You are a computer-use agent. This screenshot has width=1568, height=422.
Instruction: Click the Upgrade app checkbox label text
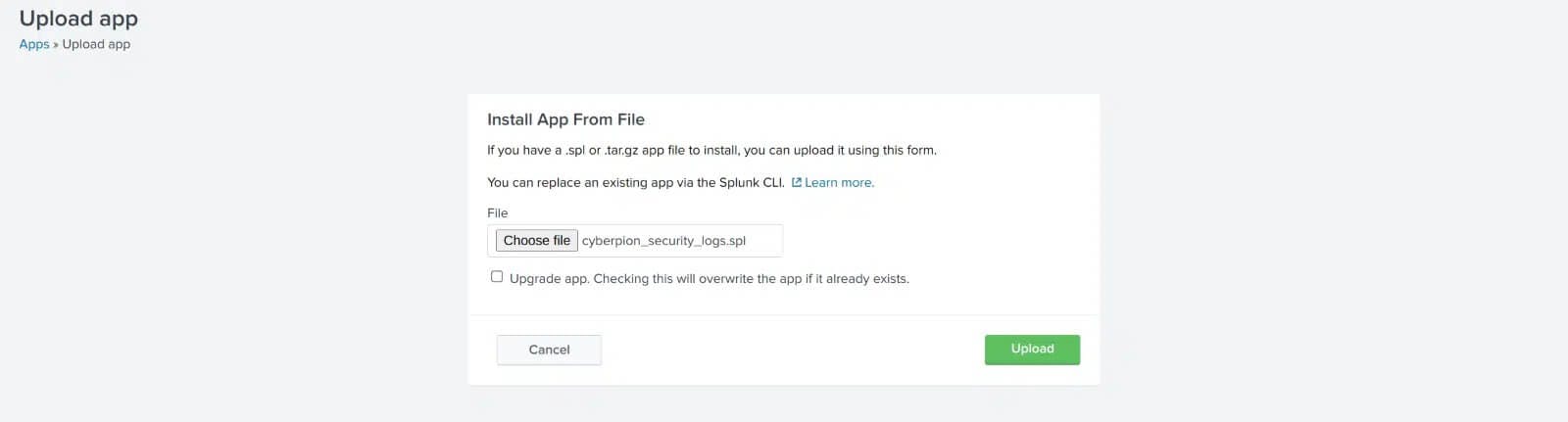(709, 279)
